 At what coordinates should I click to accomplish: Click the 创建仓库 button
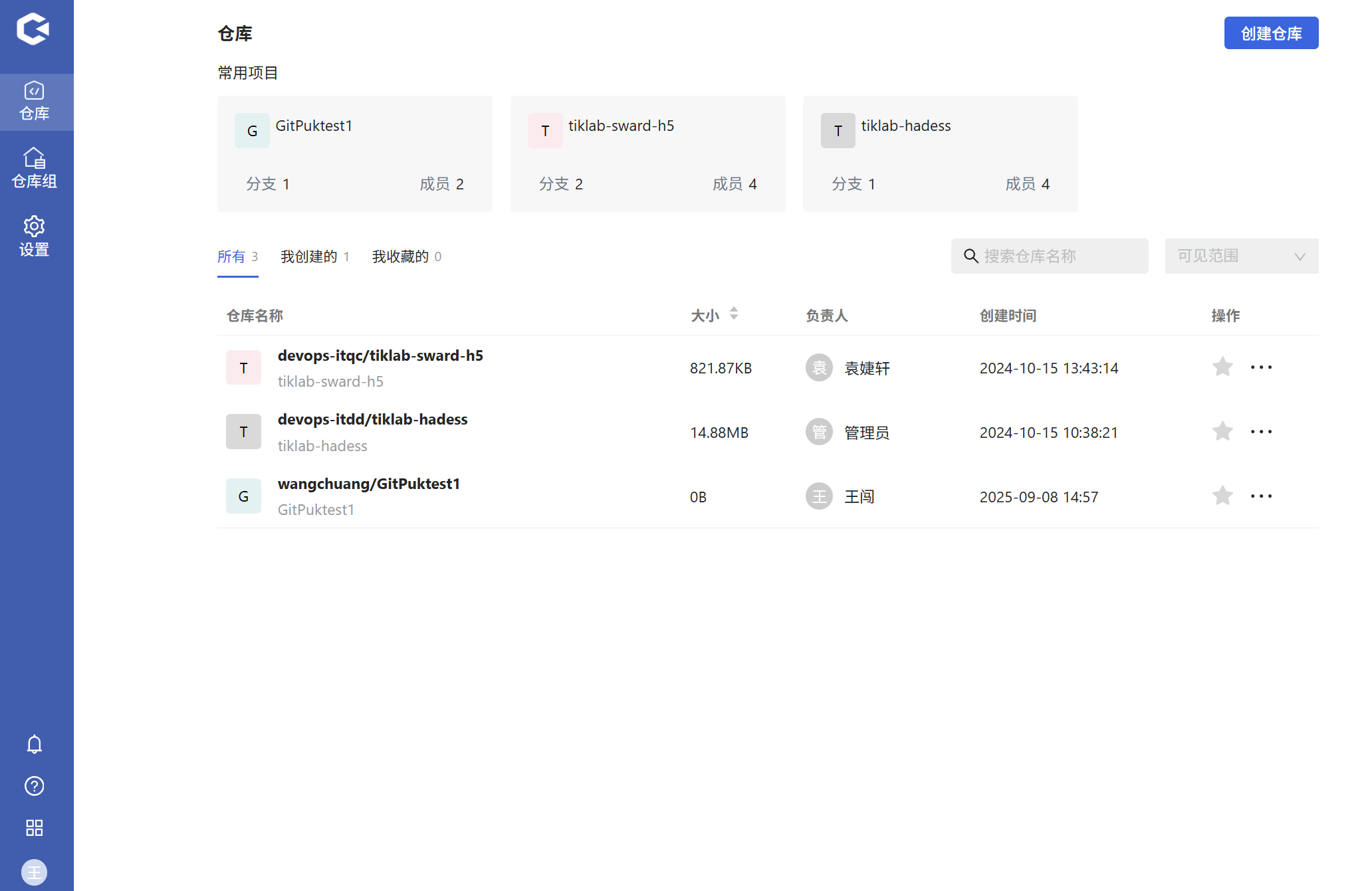click(1270, 33)
